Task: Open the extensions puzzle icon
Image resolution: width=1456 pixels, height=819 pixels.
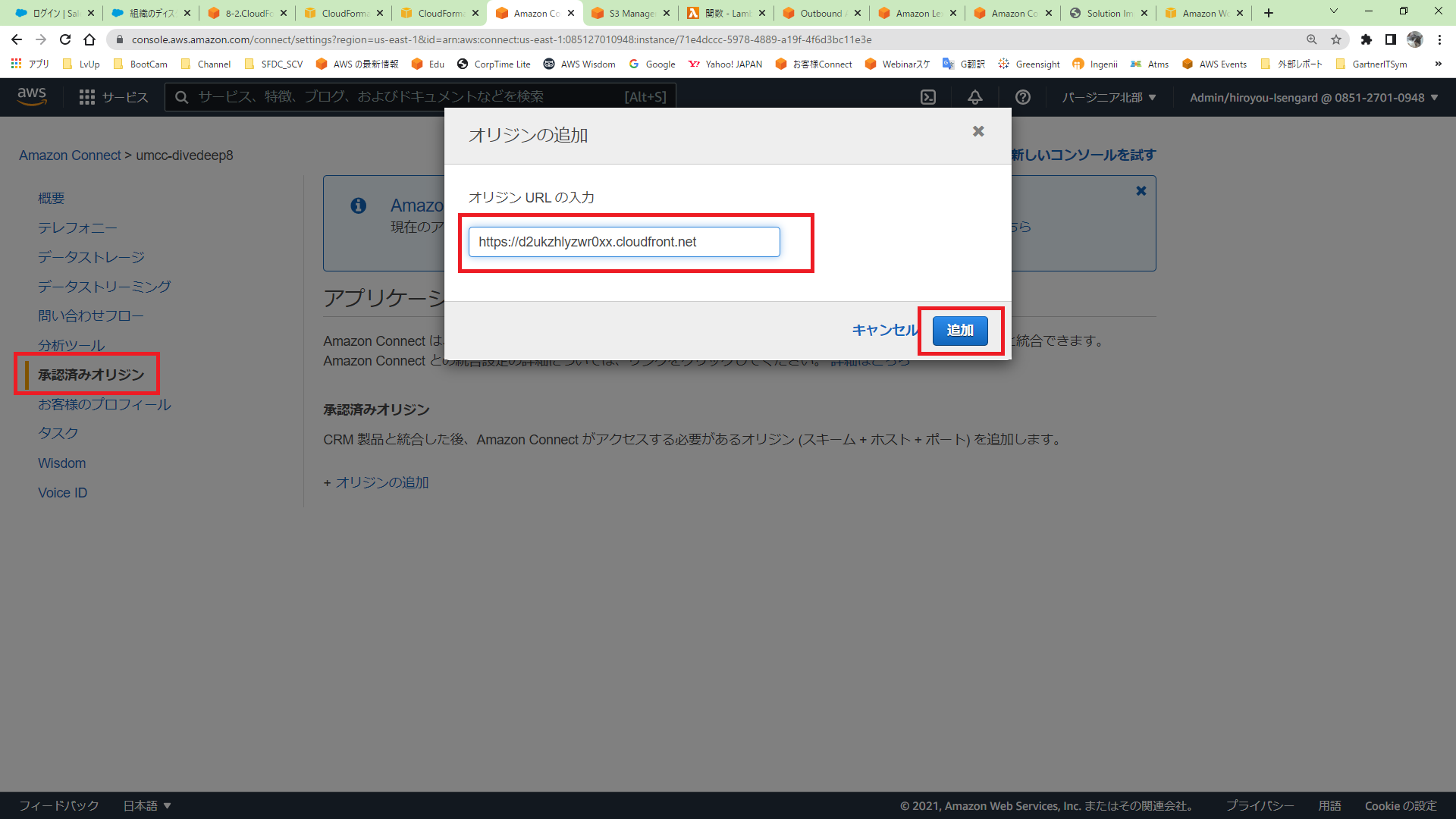Action: pyautogui.click(x=1367, y=39)
